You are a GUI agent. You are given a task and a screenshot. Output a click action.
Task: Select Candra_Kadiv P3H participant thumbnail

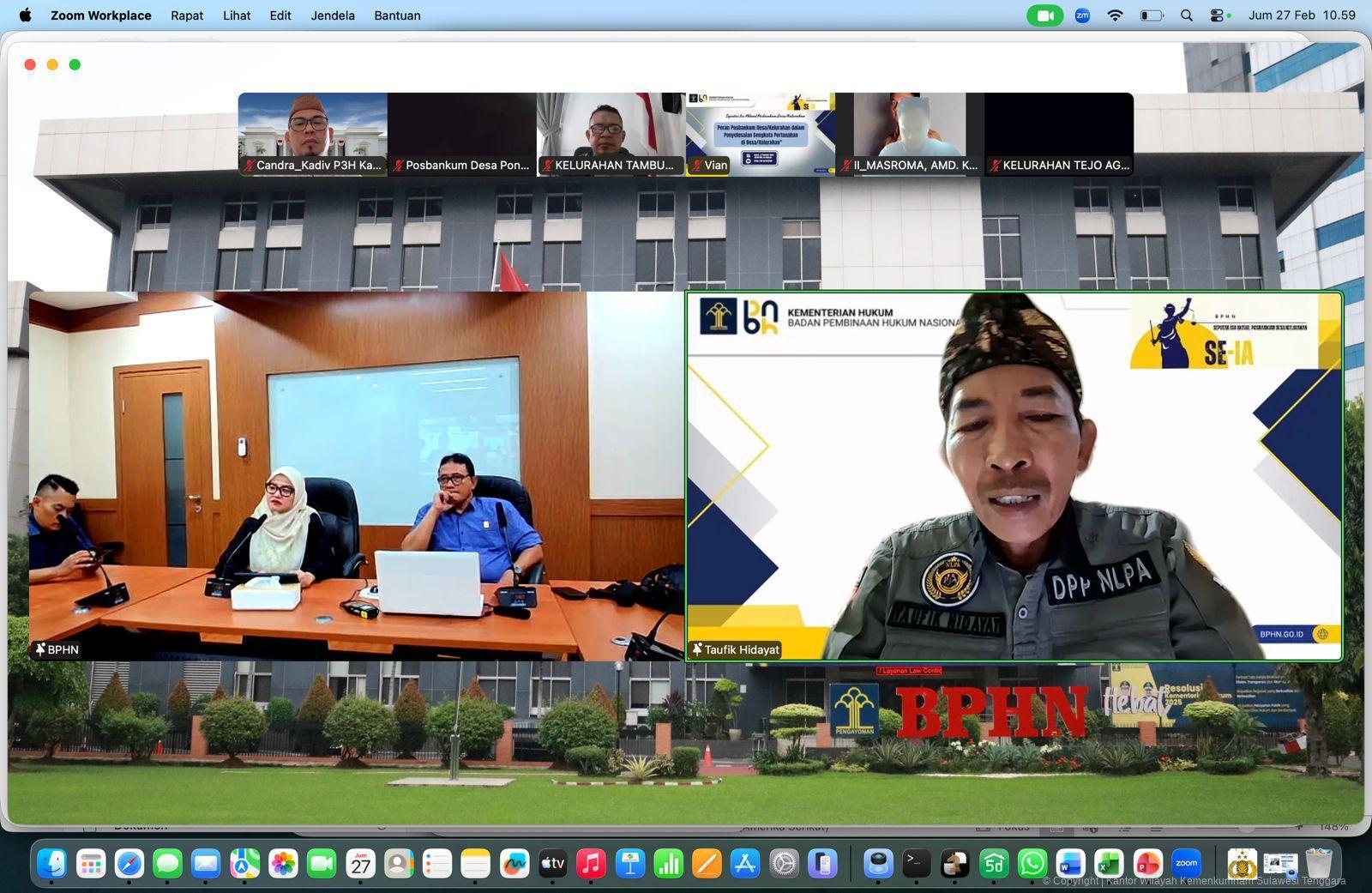313,134
